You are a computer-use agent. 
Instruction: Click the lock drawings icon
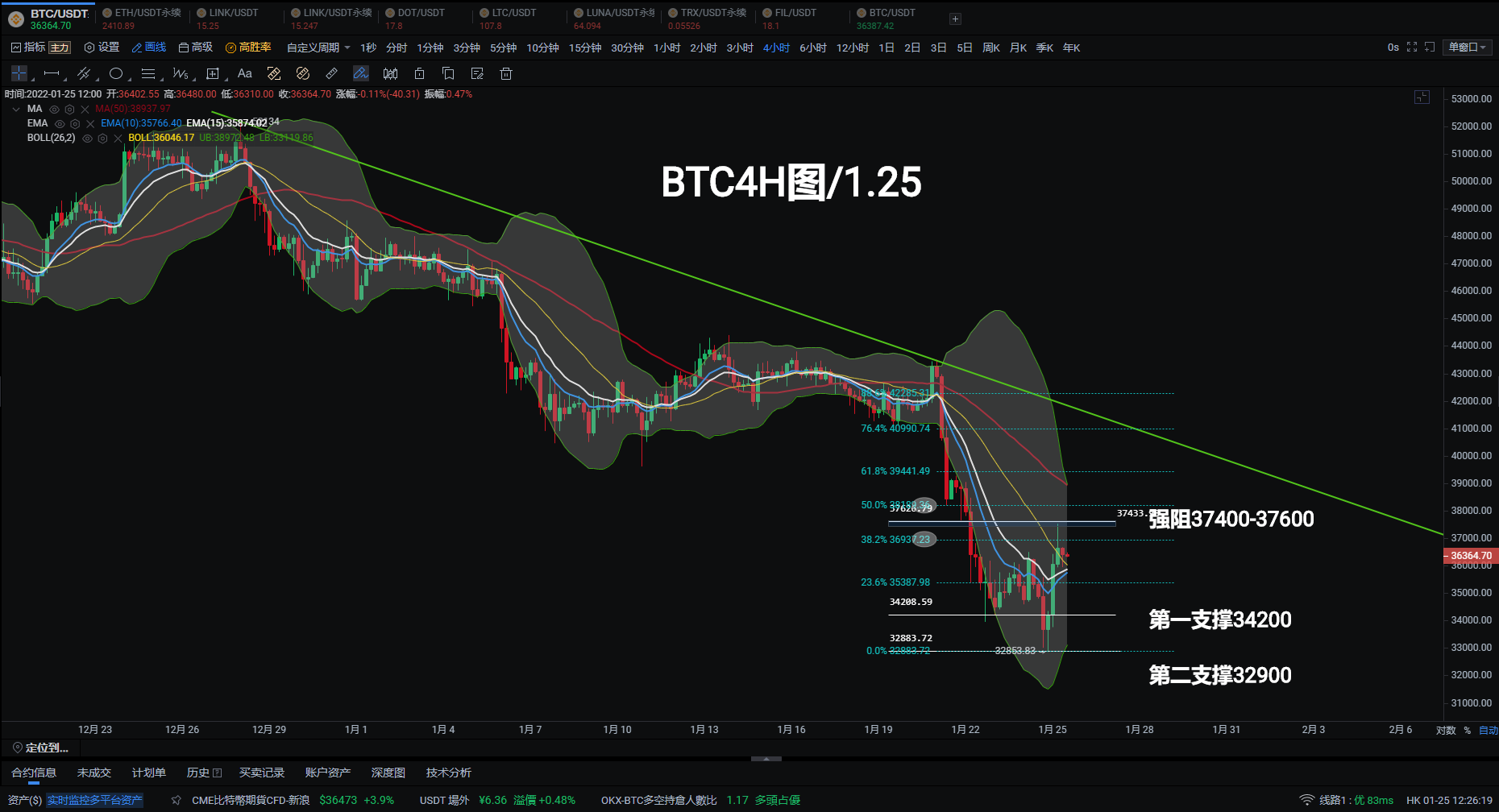click(x=419, y=73)
